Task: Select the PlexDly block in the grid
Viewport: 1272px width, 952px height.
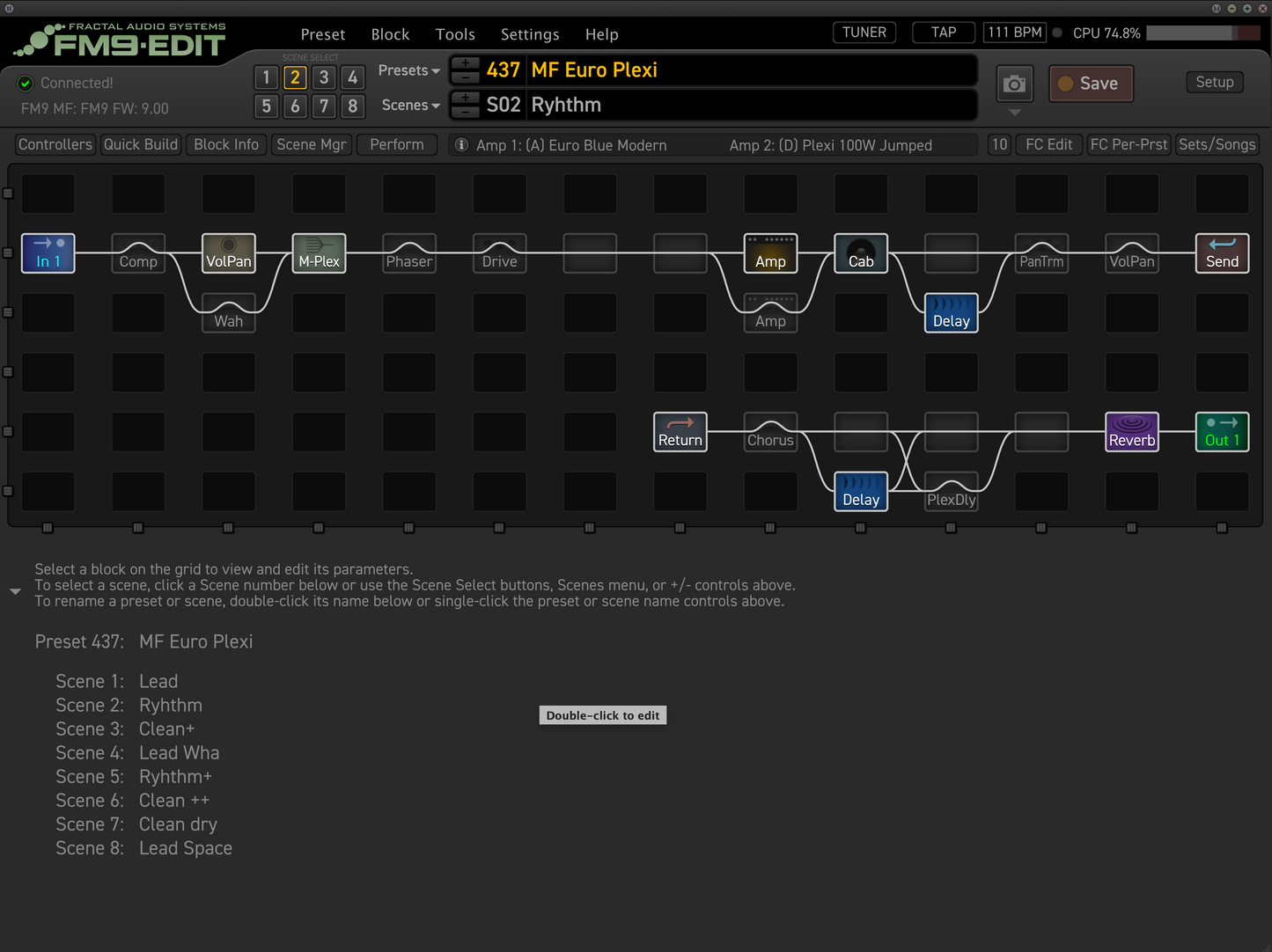Action: point(951,492)
